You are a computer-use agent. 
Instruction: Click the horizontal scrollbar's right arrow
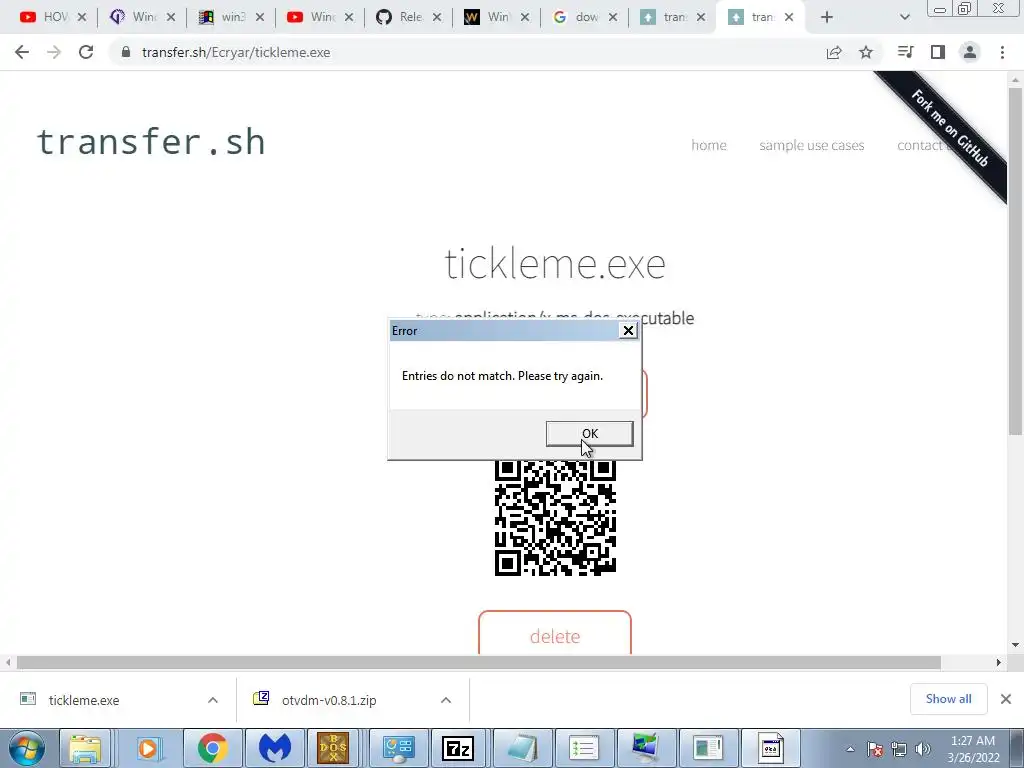tap(999, 662)
